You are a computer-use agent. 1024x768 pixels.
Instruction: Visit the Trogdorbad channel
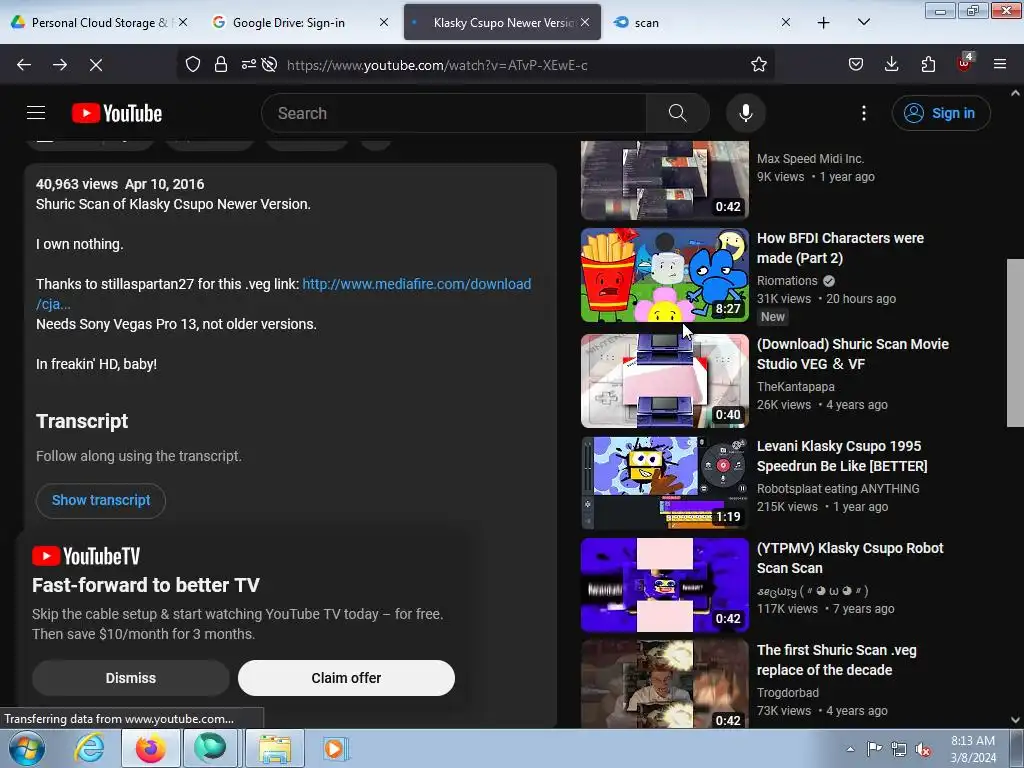coord(788,692)
